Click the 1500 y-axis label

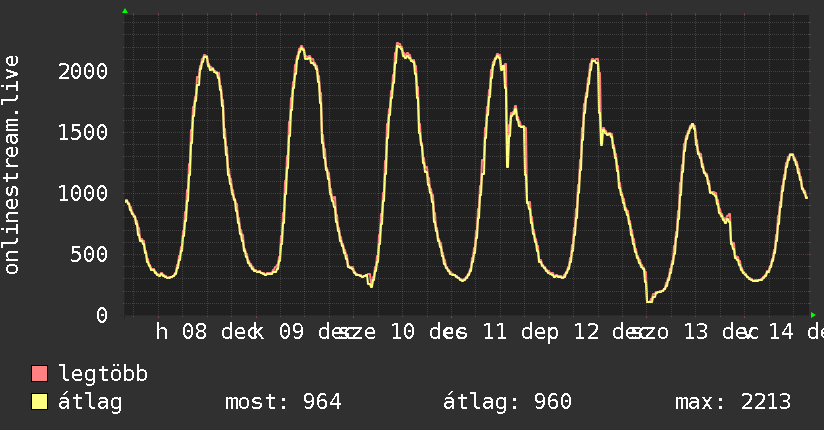[x=84, y=132]
